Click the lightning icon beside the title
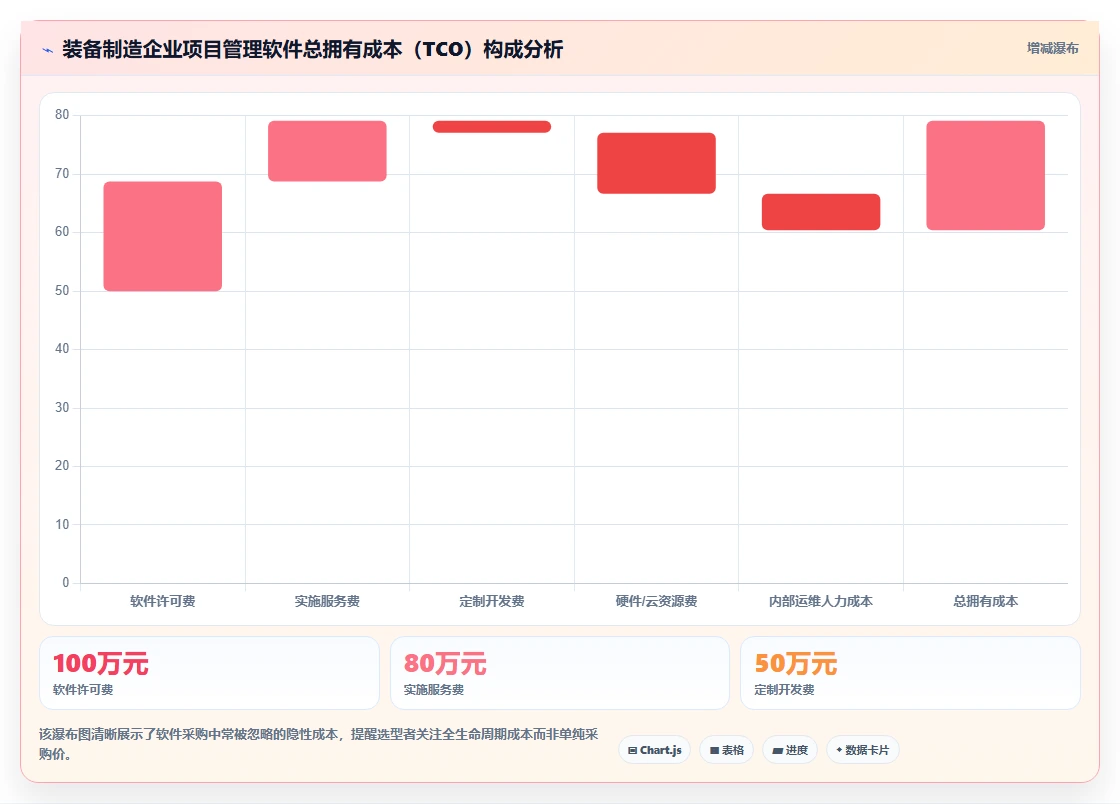This screenshot has height=804, width=1120. tap(48, 50)
